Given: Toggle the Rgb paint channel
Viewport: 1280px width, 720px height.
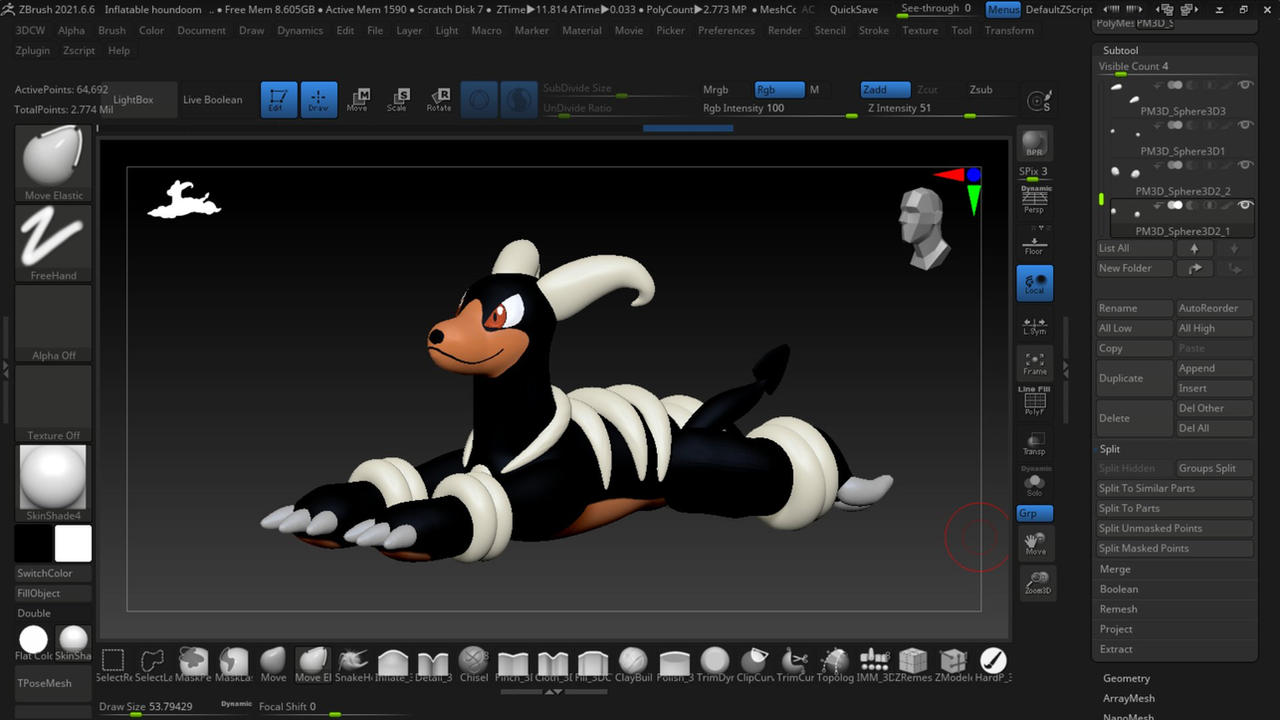Looking at the screenshot, I should tap(779, 90).
